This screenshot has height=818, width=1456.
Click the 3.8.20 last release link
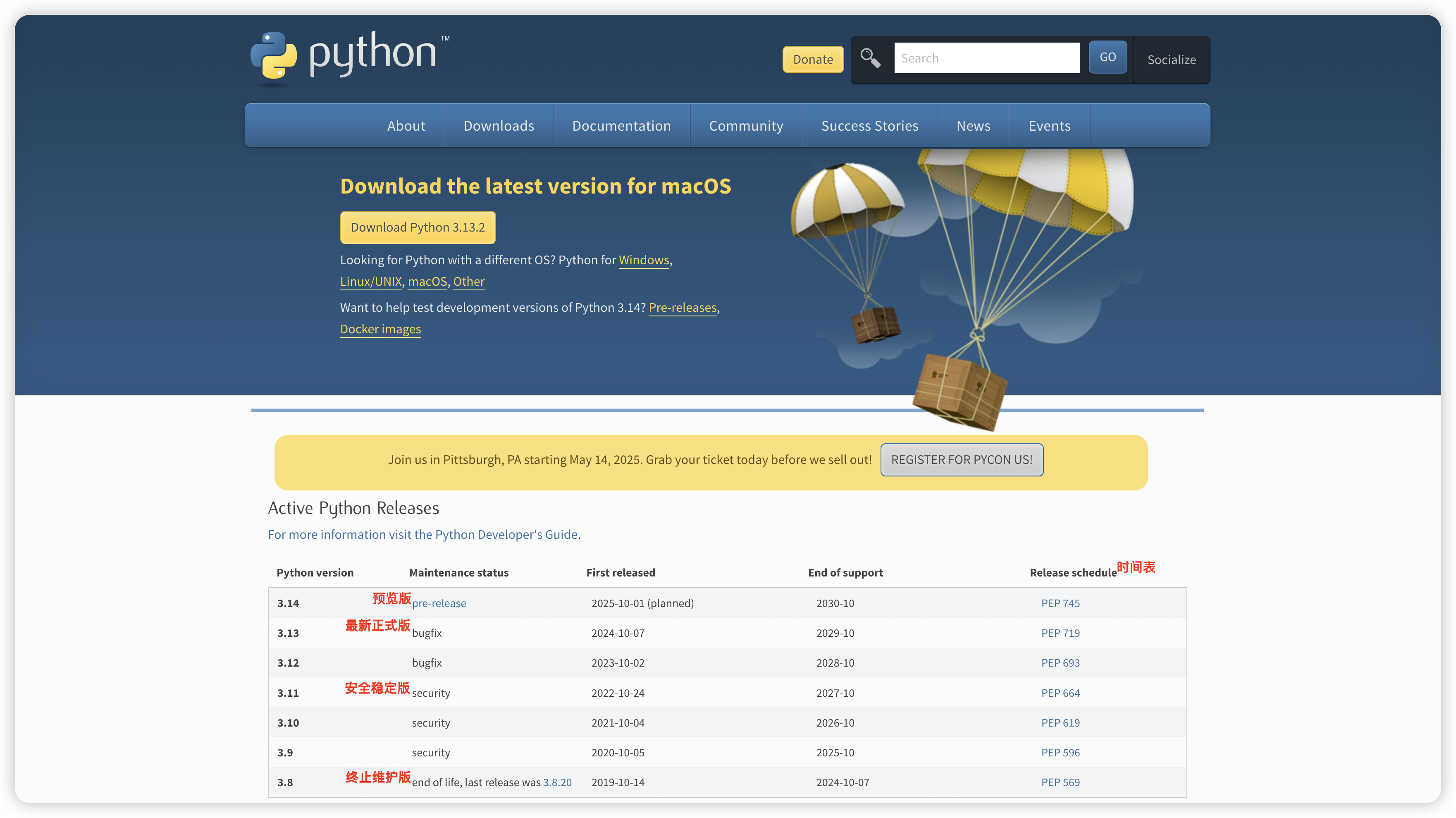557,782
